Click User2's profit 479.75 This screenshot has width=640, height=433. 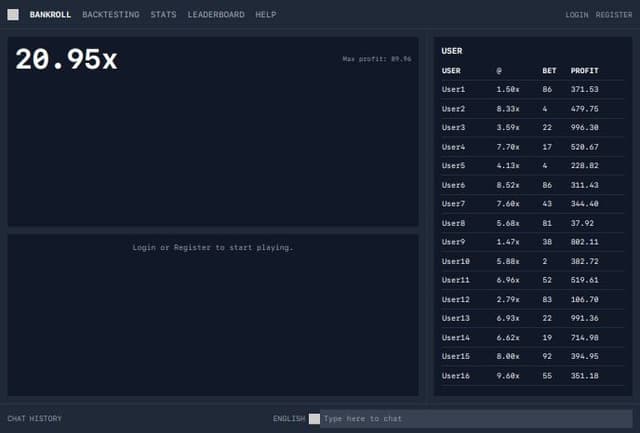pyautogui.click(x=584, y=109)
